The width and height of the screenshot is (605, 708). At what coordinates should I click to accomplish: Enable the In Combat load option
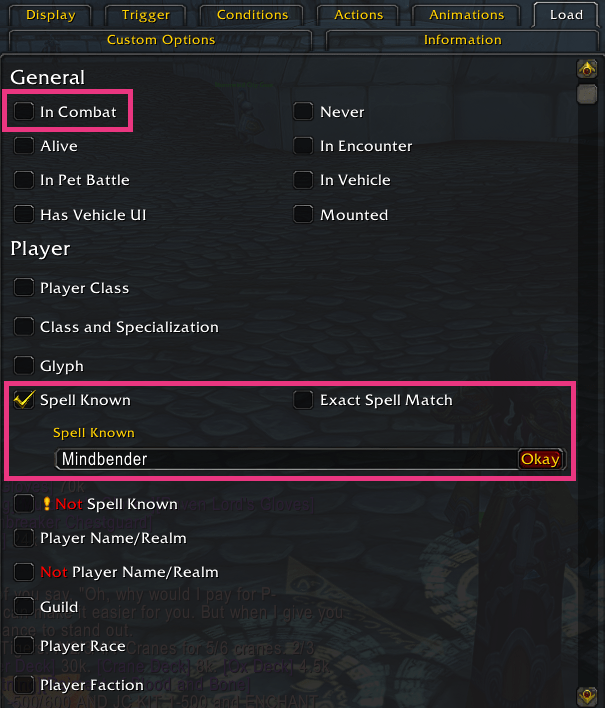(24, 112)
